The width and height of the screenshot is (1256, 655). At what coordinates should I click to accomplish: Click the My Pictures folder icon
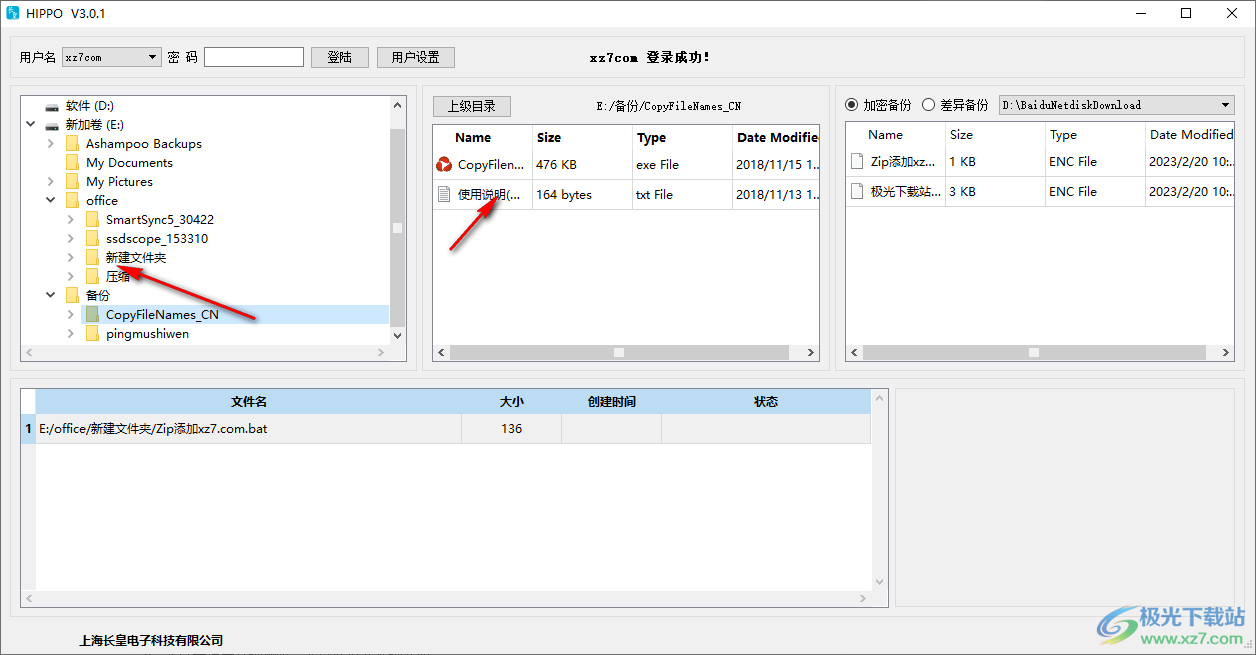pyautogui.click(x=72, y=182)
